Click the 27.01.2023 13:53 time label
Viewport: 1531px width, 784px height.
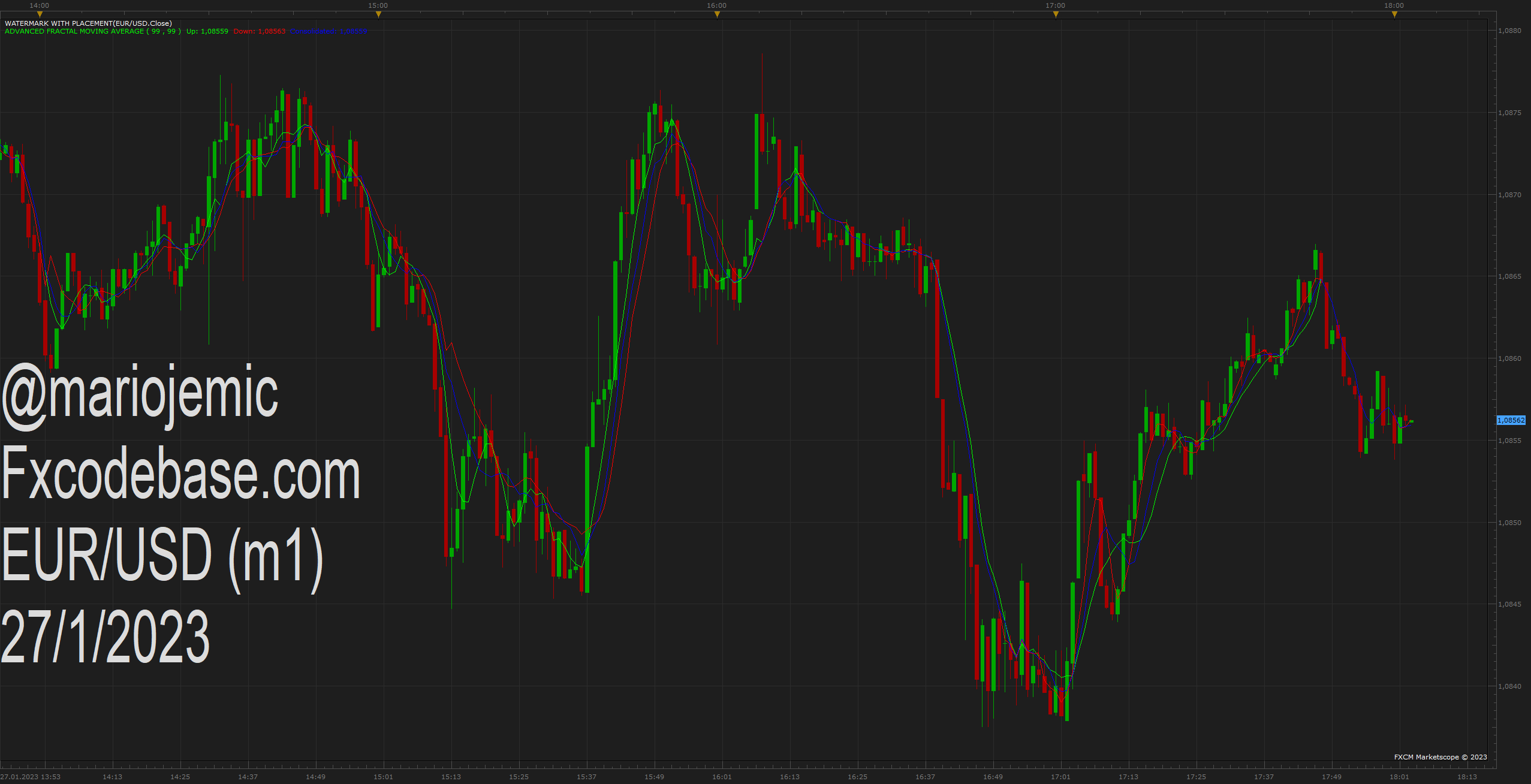click(31, 777)
